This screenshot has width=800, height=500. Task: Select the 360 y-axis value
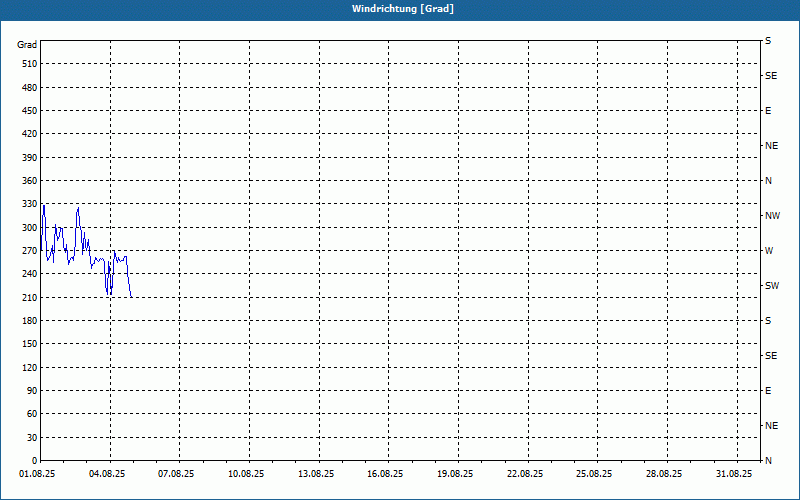(30, 181)
